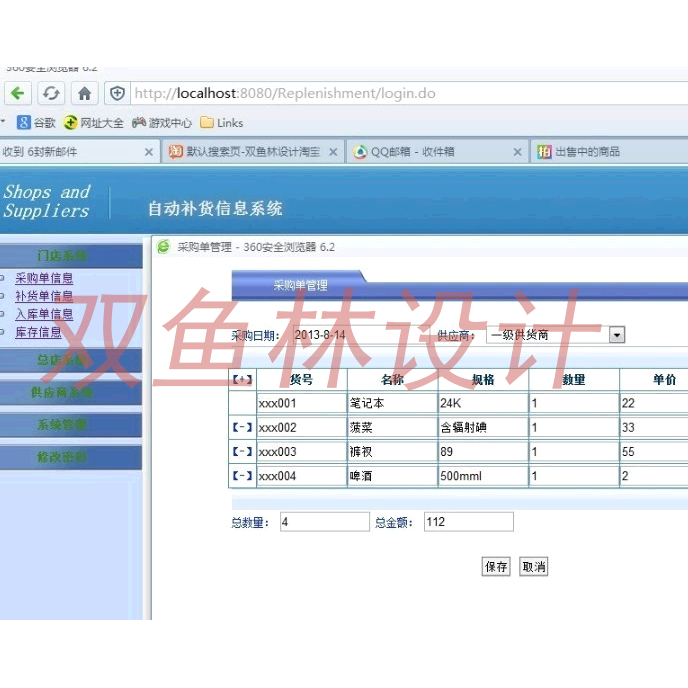
Task: Open the Links bookmark folder
Action: pyautogui.click(x=222, y=122)
